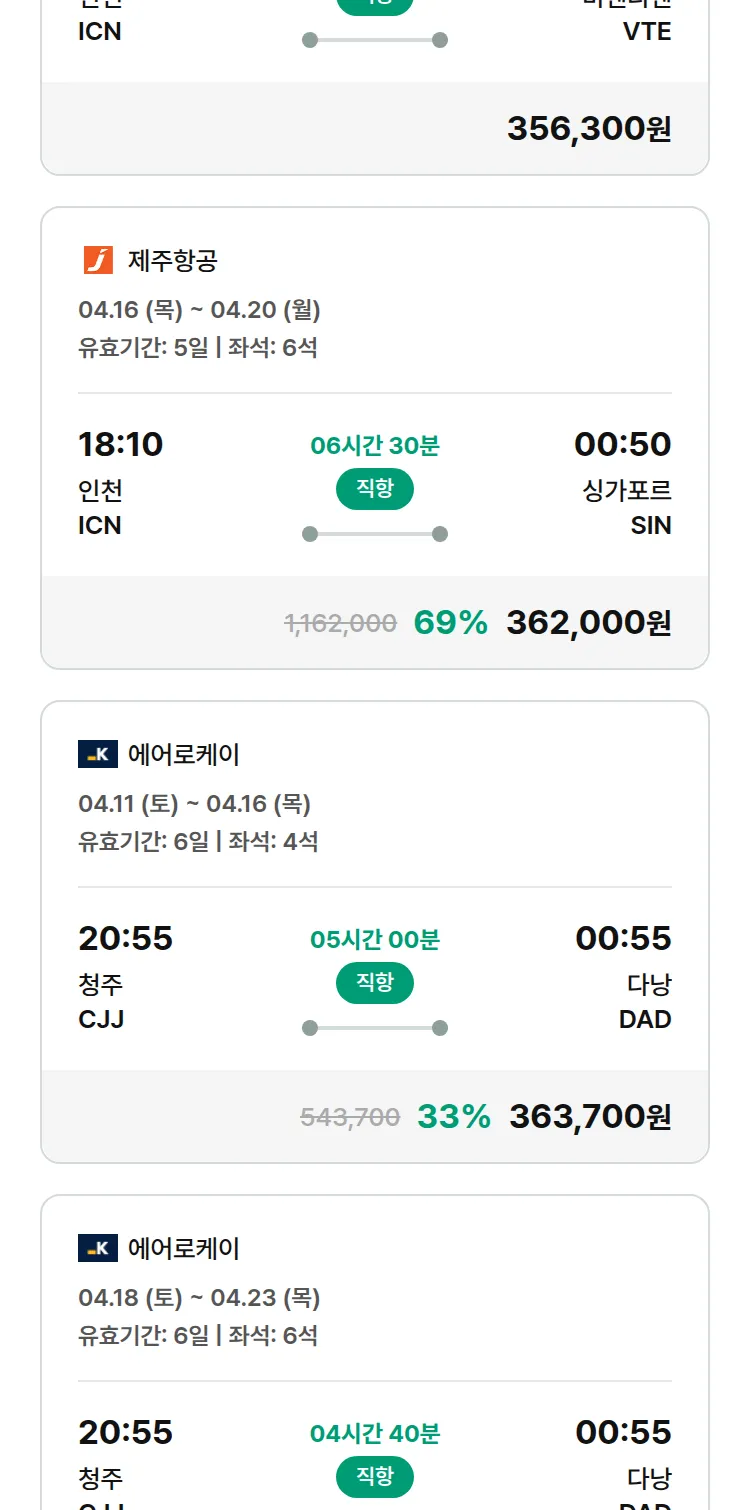This screenshot has width=750, height=1510.
Task: Open the 에어로케이 name on the 04.11 flight
Action: 184,754
